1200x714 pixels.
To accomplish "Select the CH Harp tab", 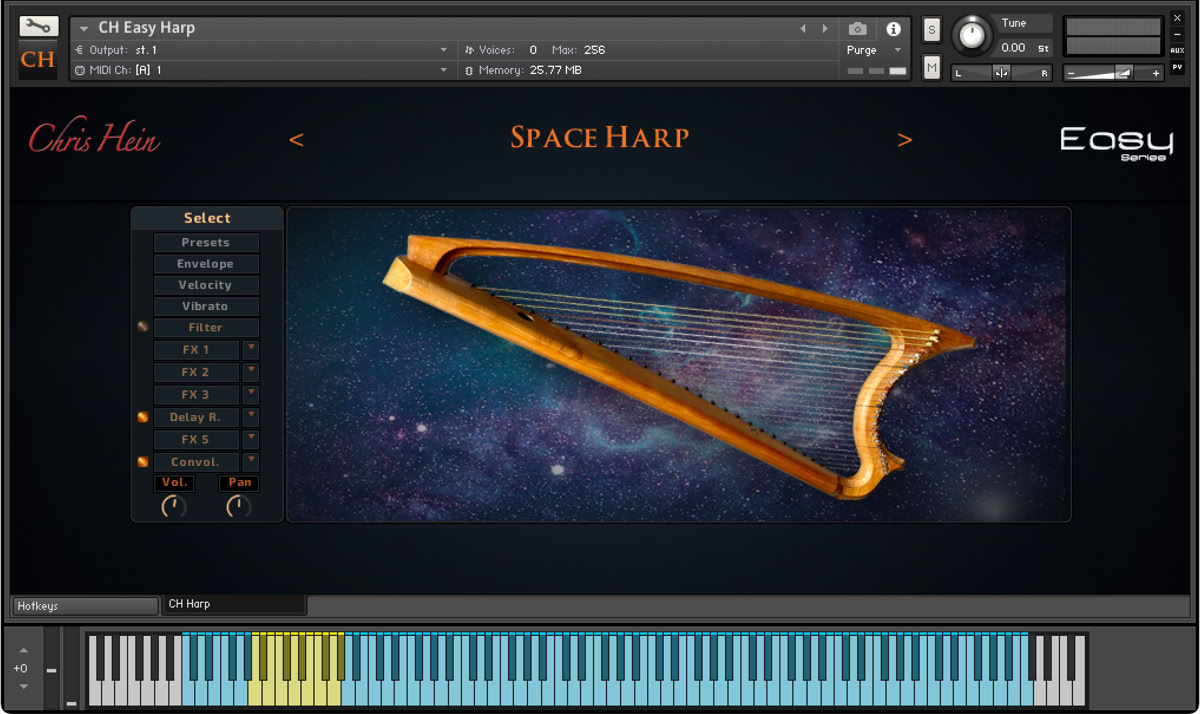I will (234, 604).
